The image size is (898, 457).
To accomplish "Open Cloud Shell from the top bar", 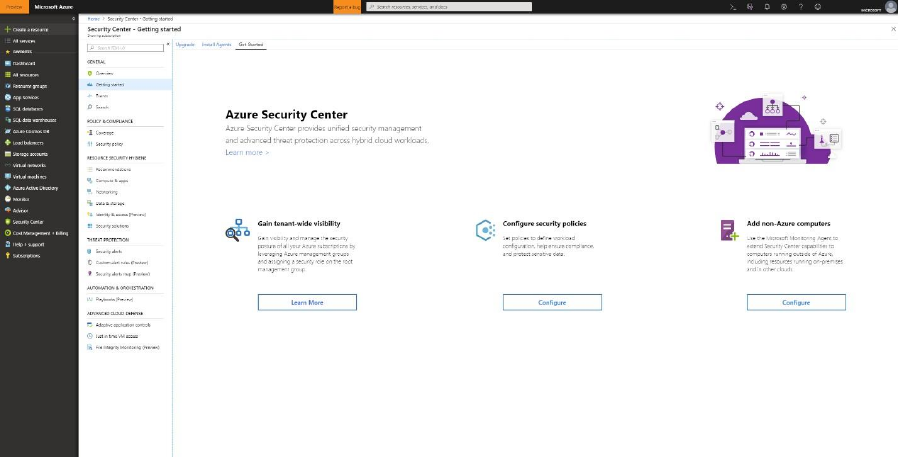I will [x=733, y=7].
